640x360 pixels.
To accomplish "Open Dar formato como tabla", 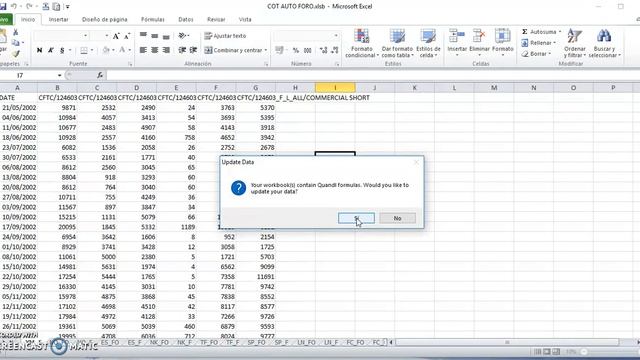I will 397,43.
